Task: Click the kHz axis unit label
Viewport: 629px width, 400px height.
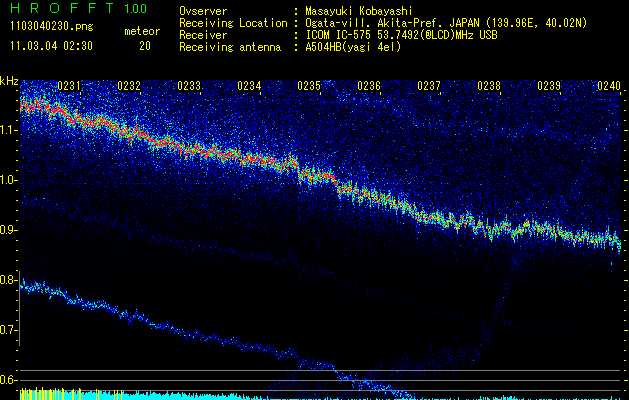Action: click(x=9, y=81)
